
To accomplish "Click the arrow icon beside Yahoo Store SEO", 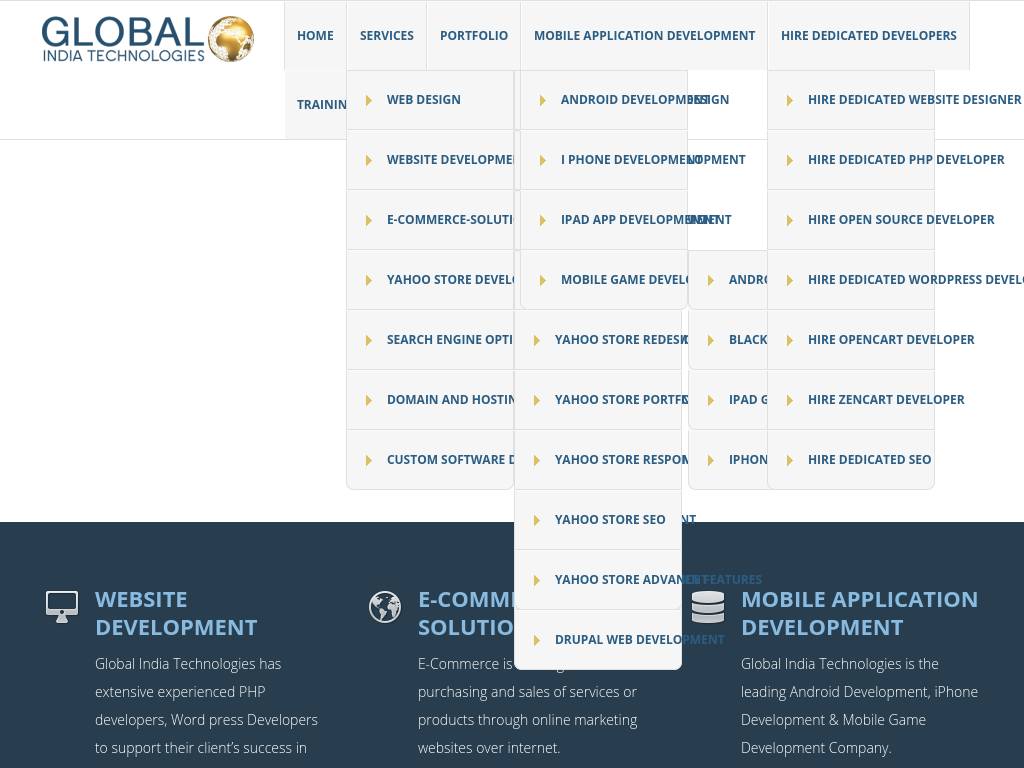I will click(x=537, y=520).
